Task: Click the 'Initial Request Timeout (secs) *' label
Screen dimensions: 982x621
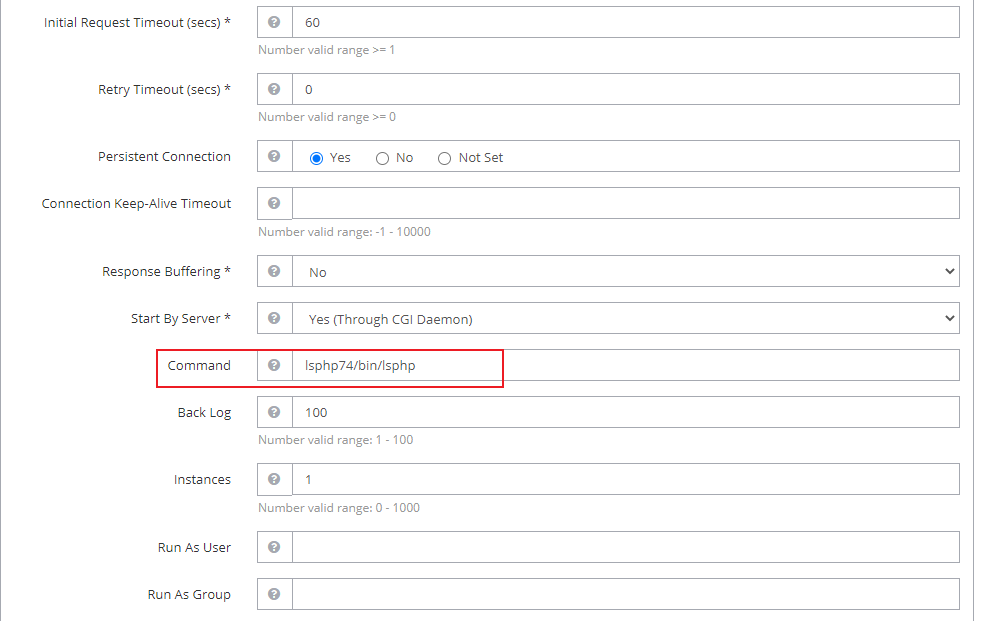Action: pyautogui.click(x=137, y=23)
